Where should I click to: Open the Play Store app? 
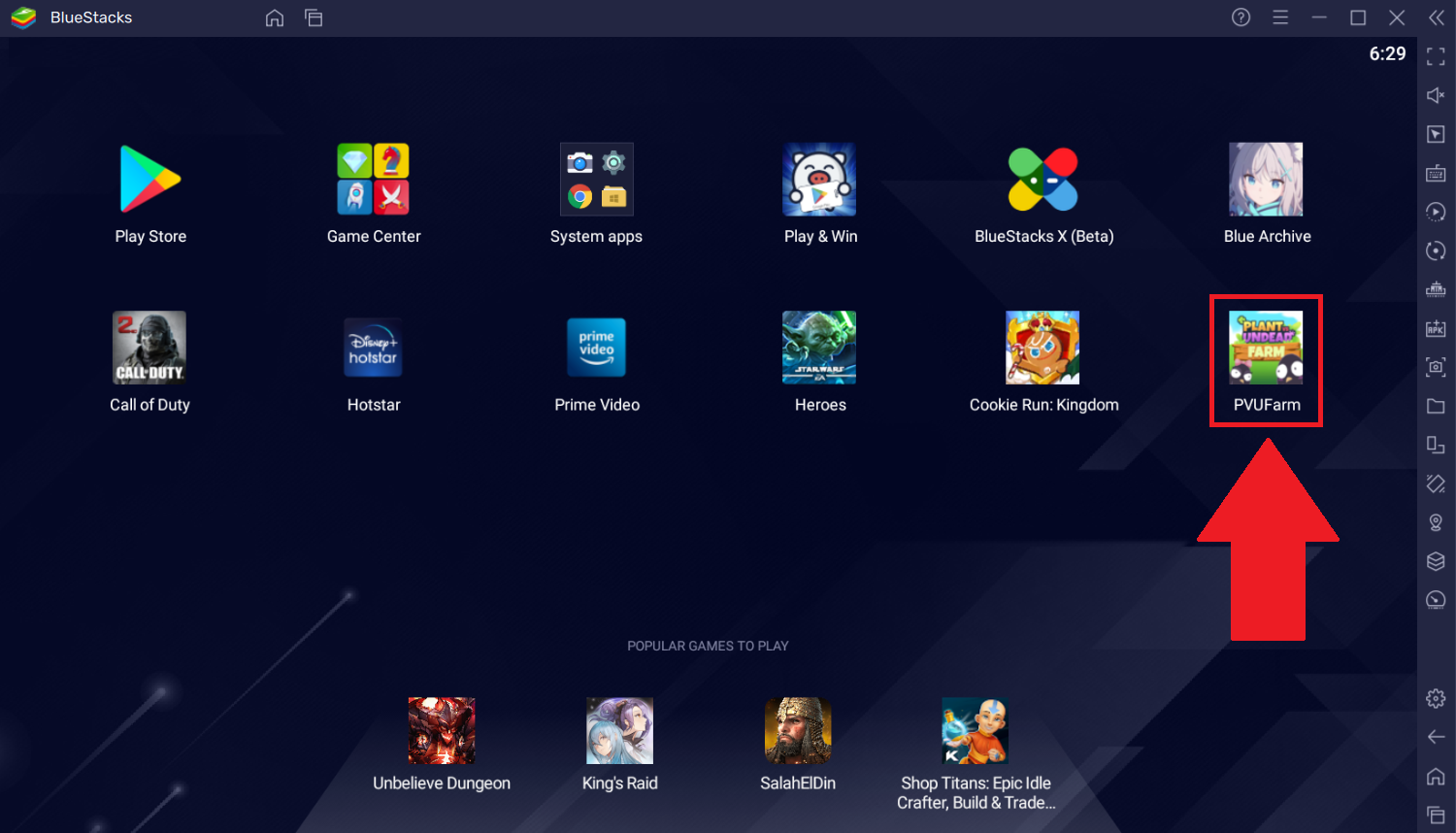point(150,180)
